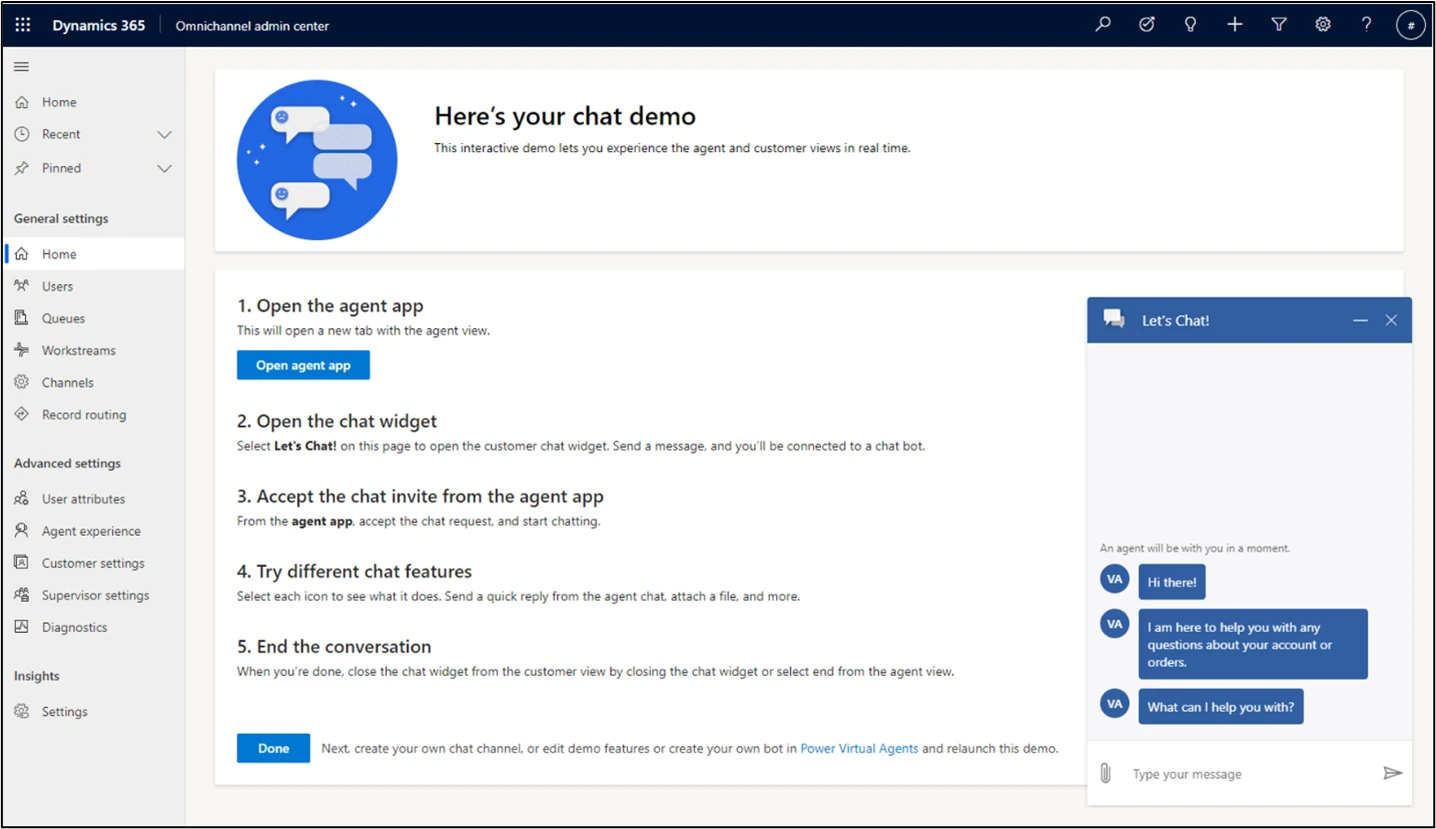
Task: Open the settings gear in the top bar
Action: (1322, 24)
